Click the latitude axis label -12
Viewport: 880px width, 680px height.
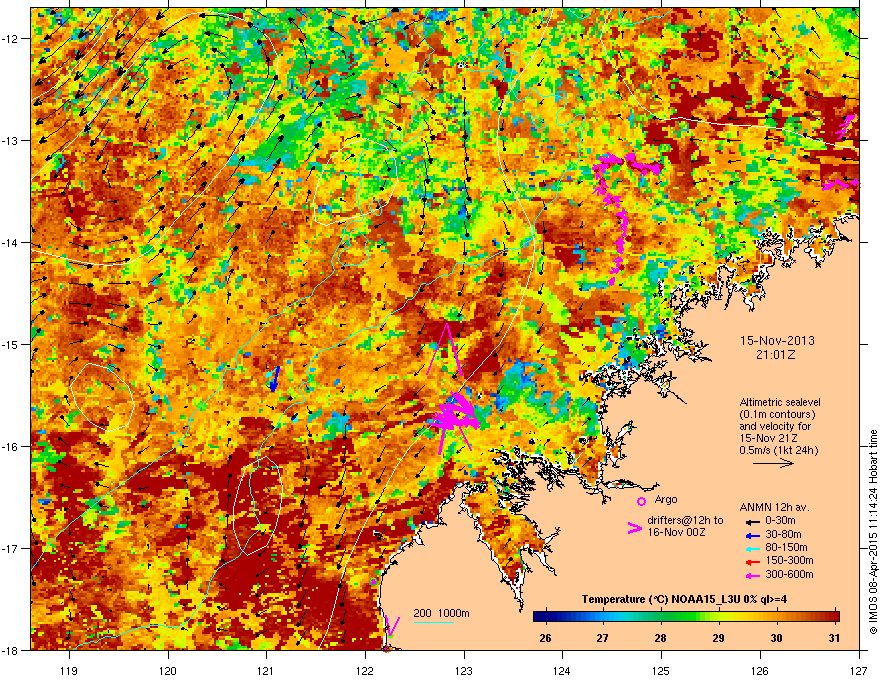[x=11, y=38]
